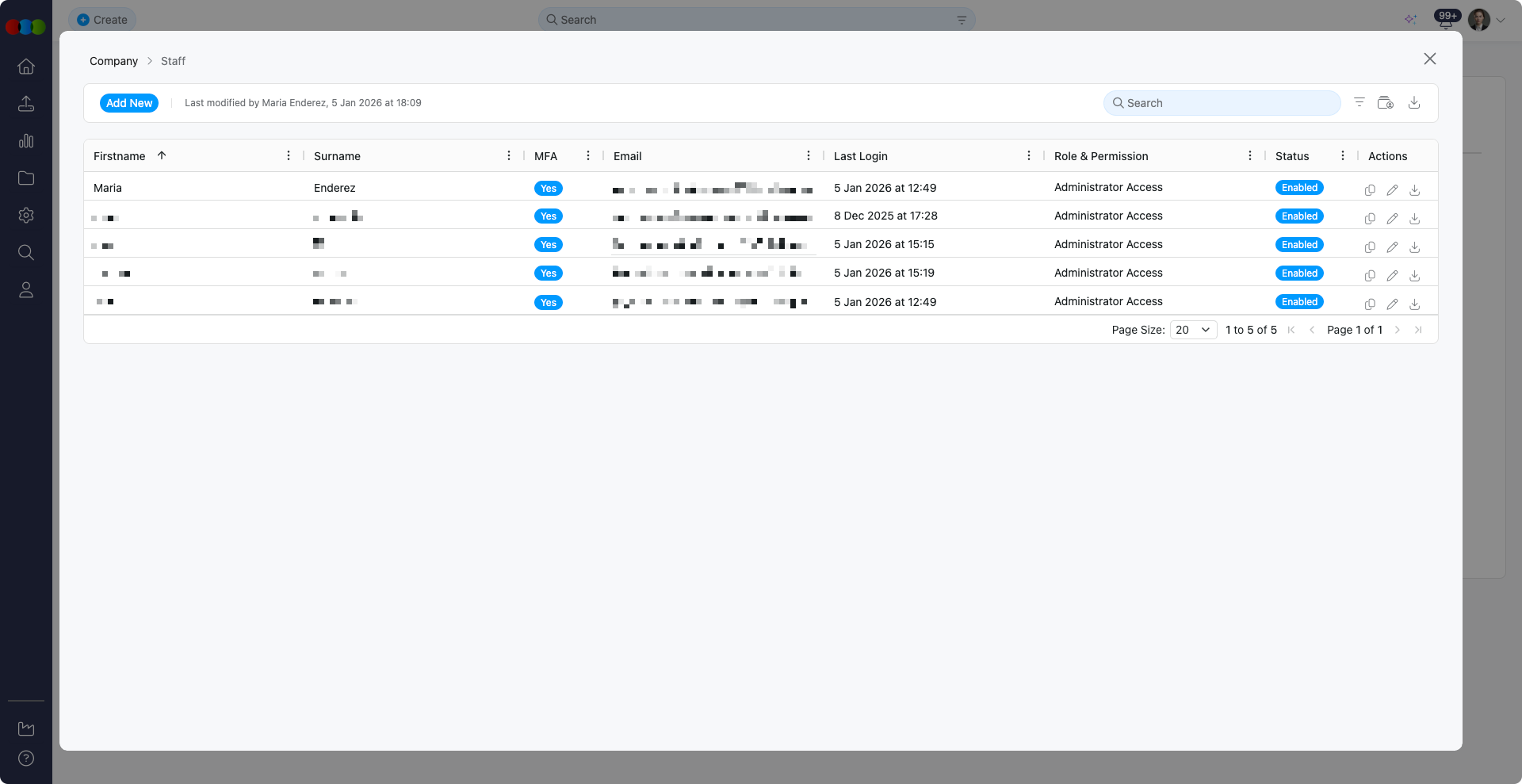Copy the Maria Enderez staff record

[x=1369, y=190]
